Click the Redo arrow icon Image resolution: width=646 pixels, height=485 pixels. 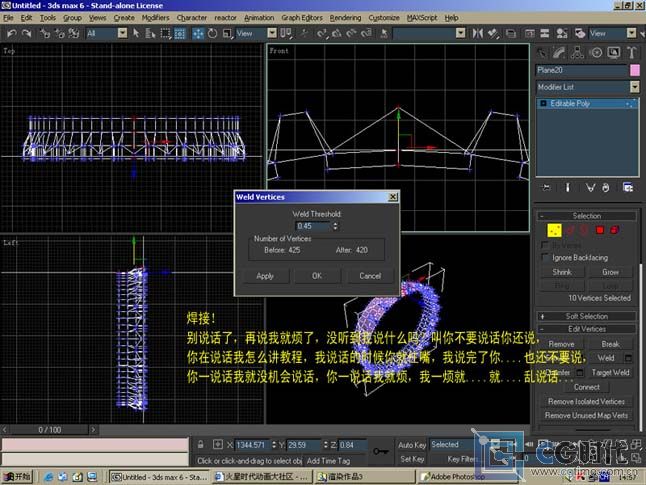(27, 33)
